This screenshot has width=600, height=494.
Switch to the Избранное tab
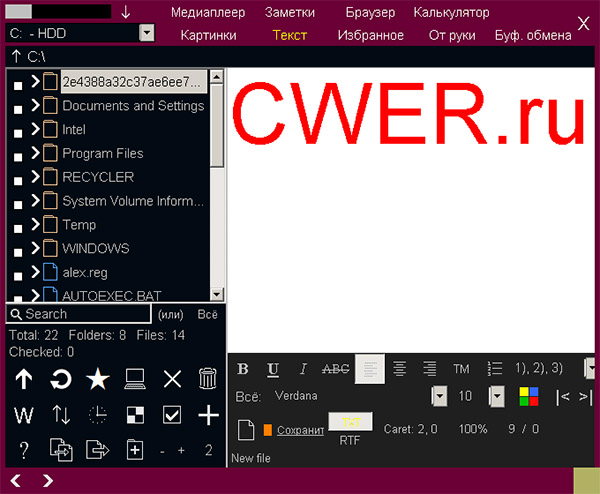click(x=370, y=35)
